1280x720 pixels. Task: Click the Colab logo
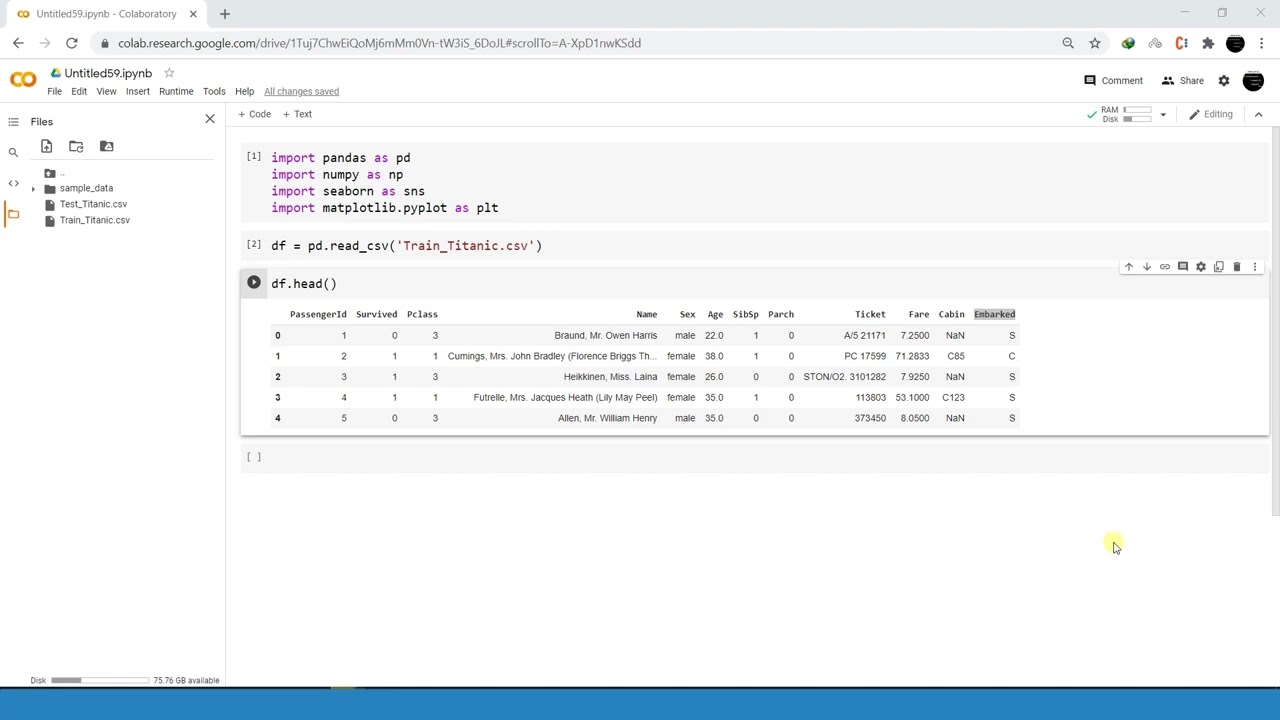pos(23,80)
